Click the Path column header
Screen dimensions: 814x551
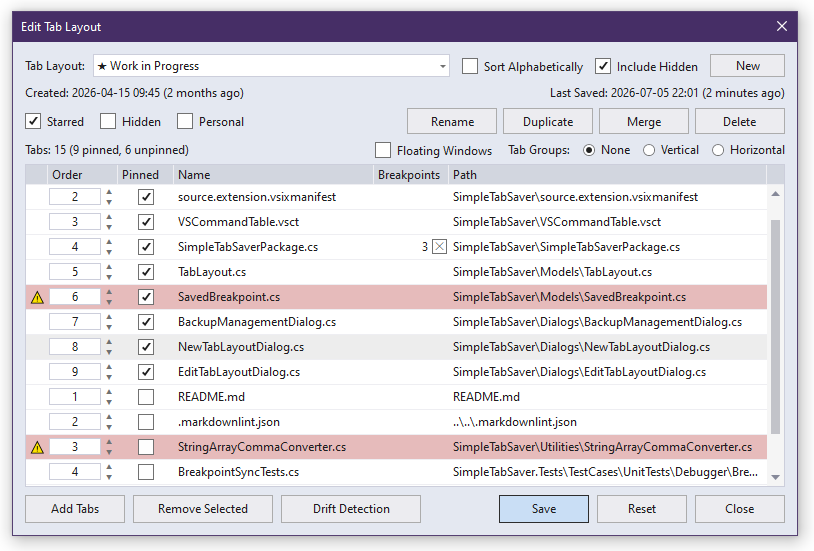tap(607, 175)
